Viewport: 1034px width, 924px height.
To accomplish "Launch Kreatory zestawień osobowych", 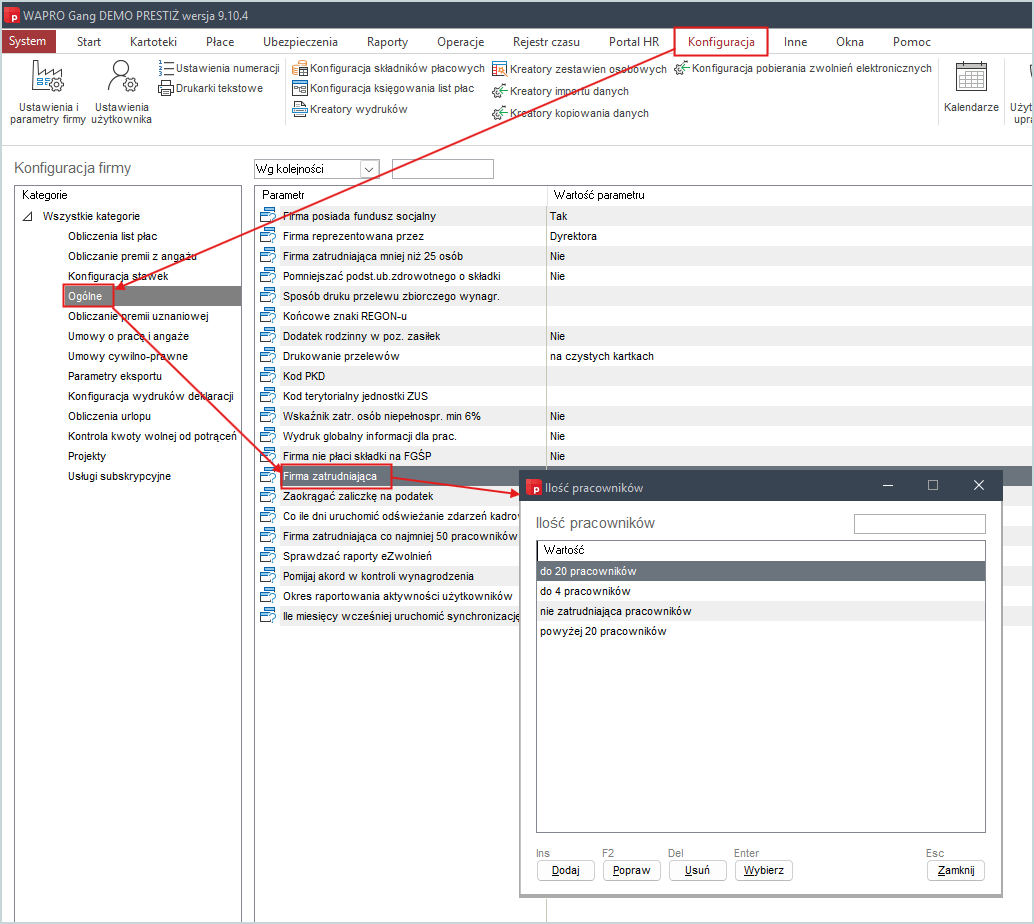I will [579, 69].
